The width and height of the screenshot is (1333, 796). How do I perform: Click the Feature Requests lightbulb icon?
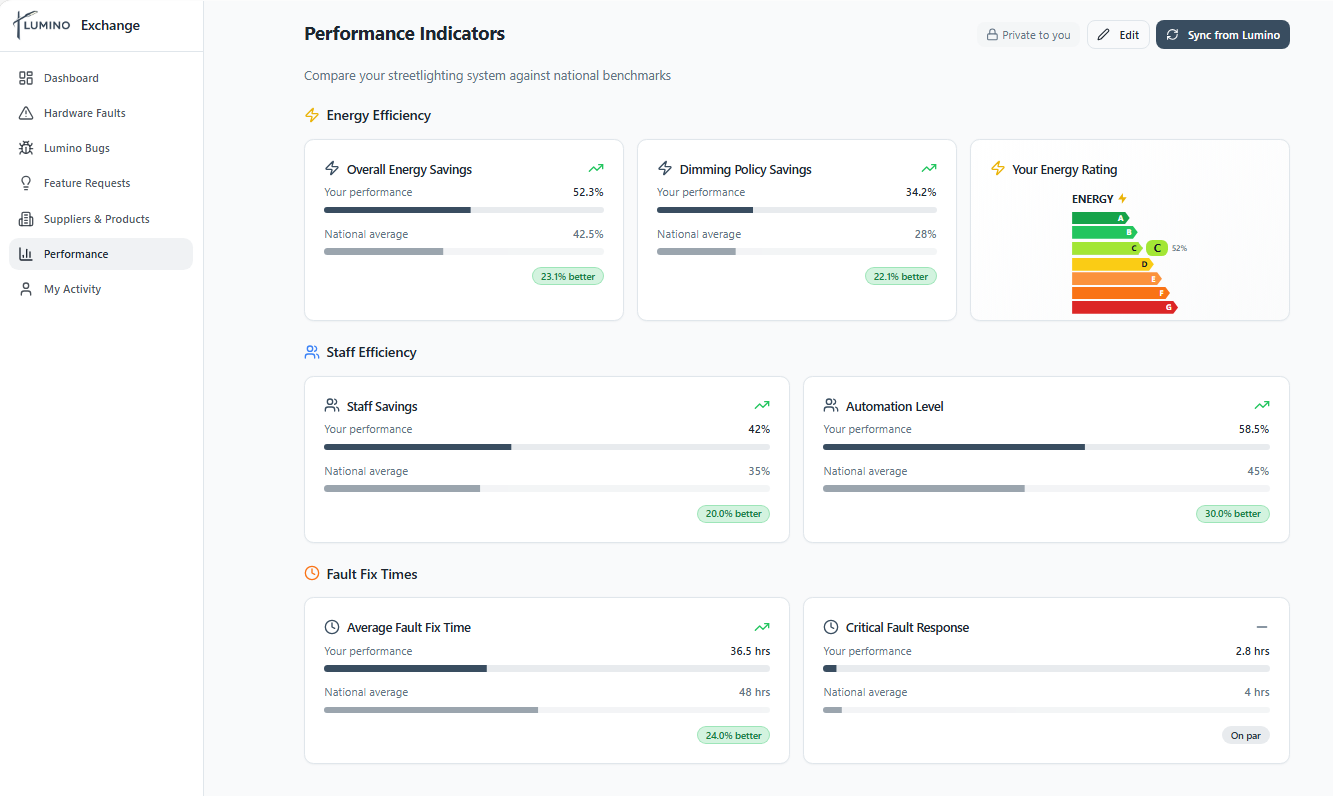[26, 183]
